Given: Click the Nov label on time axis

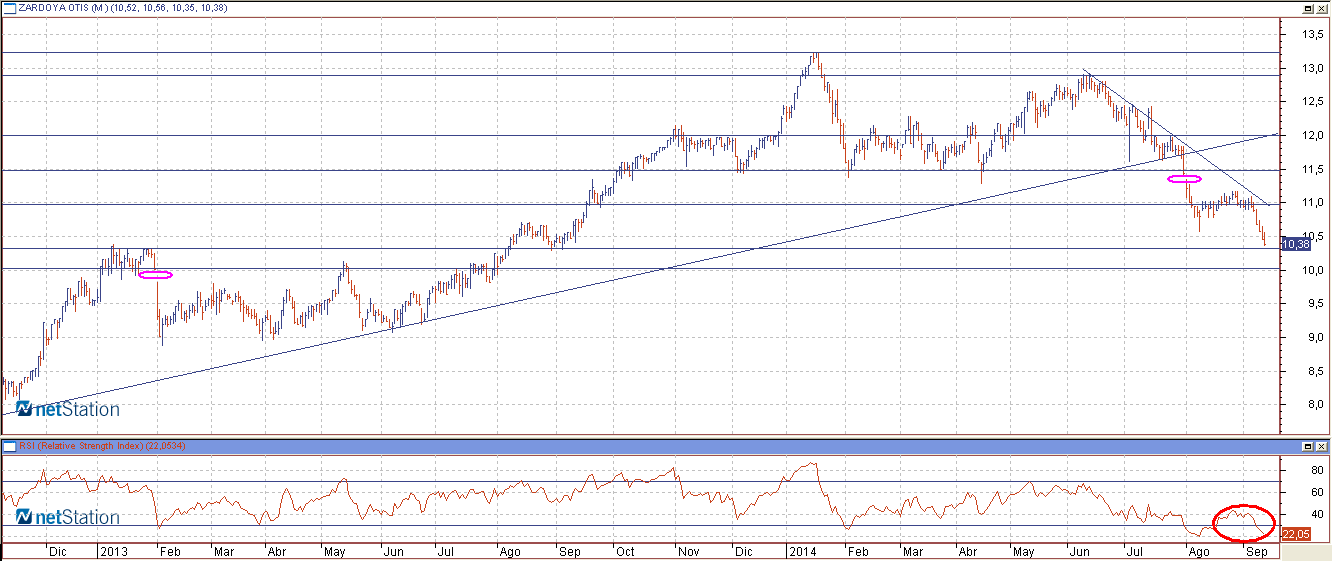Looking at the screenshot, I should click(687, 552).
